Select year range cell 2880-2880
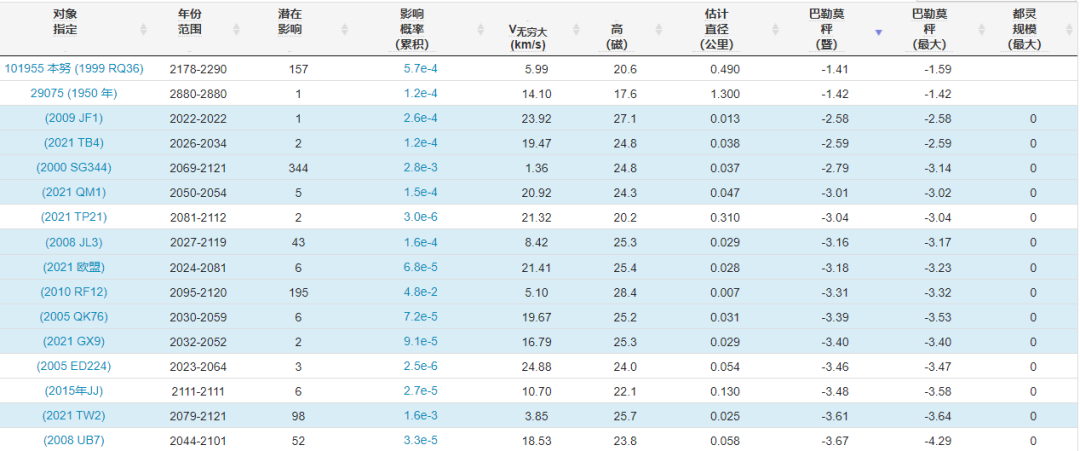1080x451 pixels. pos(198,94)
